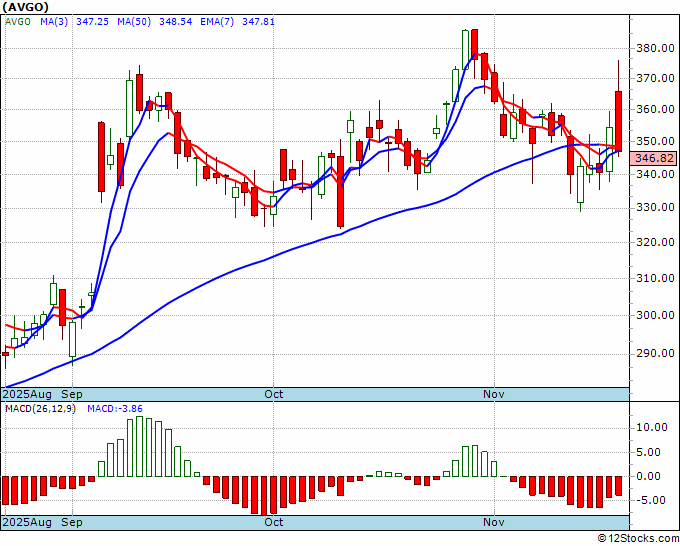Click the MA(3) legend label
This screenshot has width=680, height=546.
54,21
